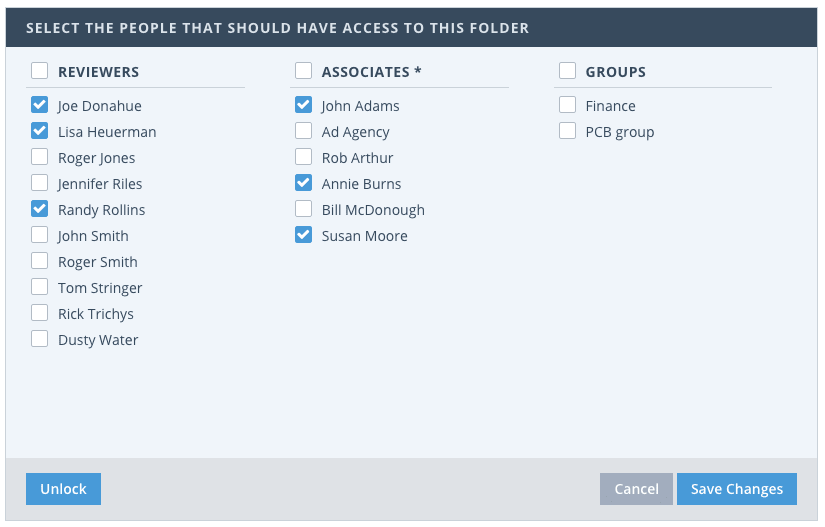Check the Dusty Water checkbox
Viewport: 825px width, 527px height.
click(39, 338)
